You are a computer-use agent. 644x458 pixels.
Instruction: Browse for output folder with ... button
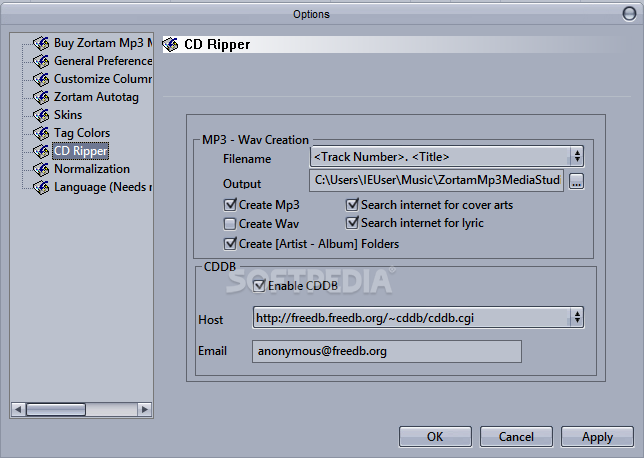[x=576, y=181]
